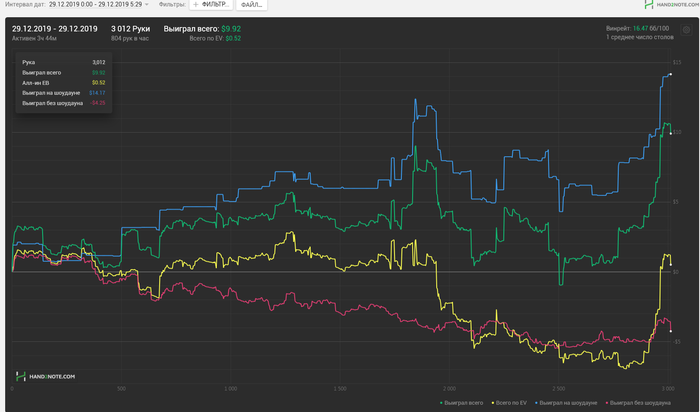700x412 pixels.
Task: Toggle the Выиграл всего legend series
Action: pos(461,403)
